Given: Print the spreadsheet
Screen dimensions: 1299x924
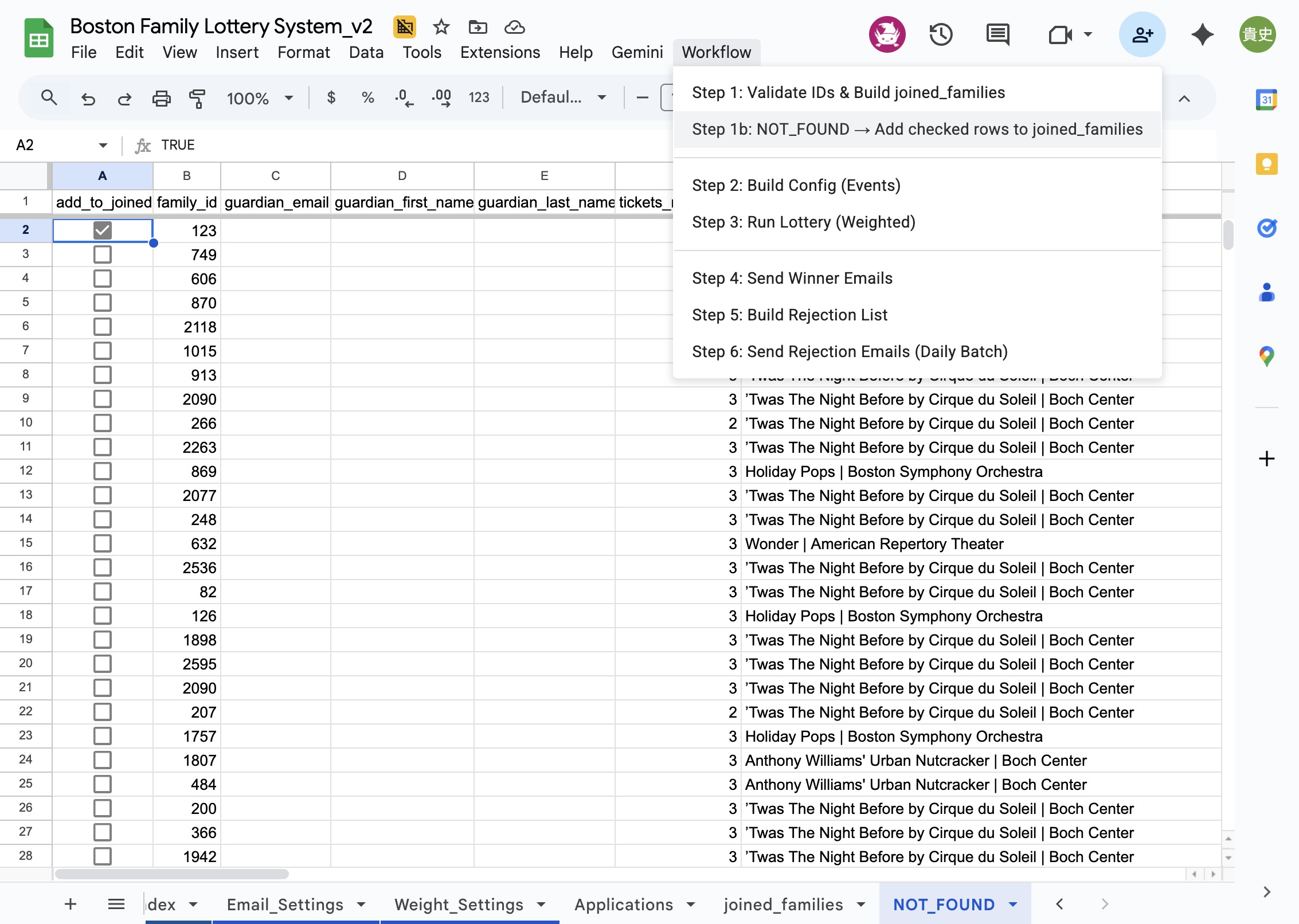Looking at the screenshot, I should point(161,99).
